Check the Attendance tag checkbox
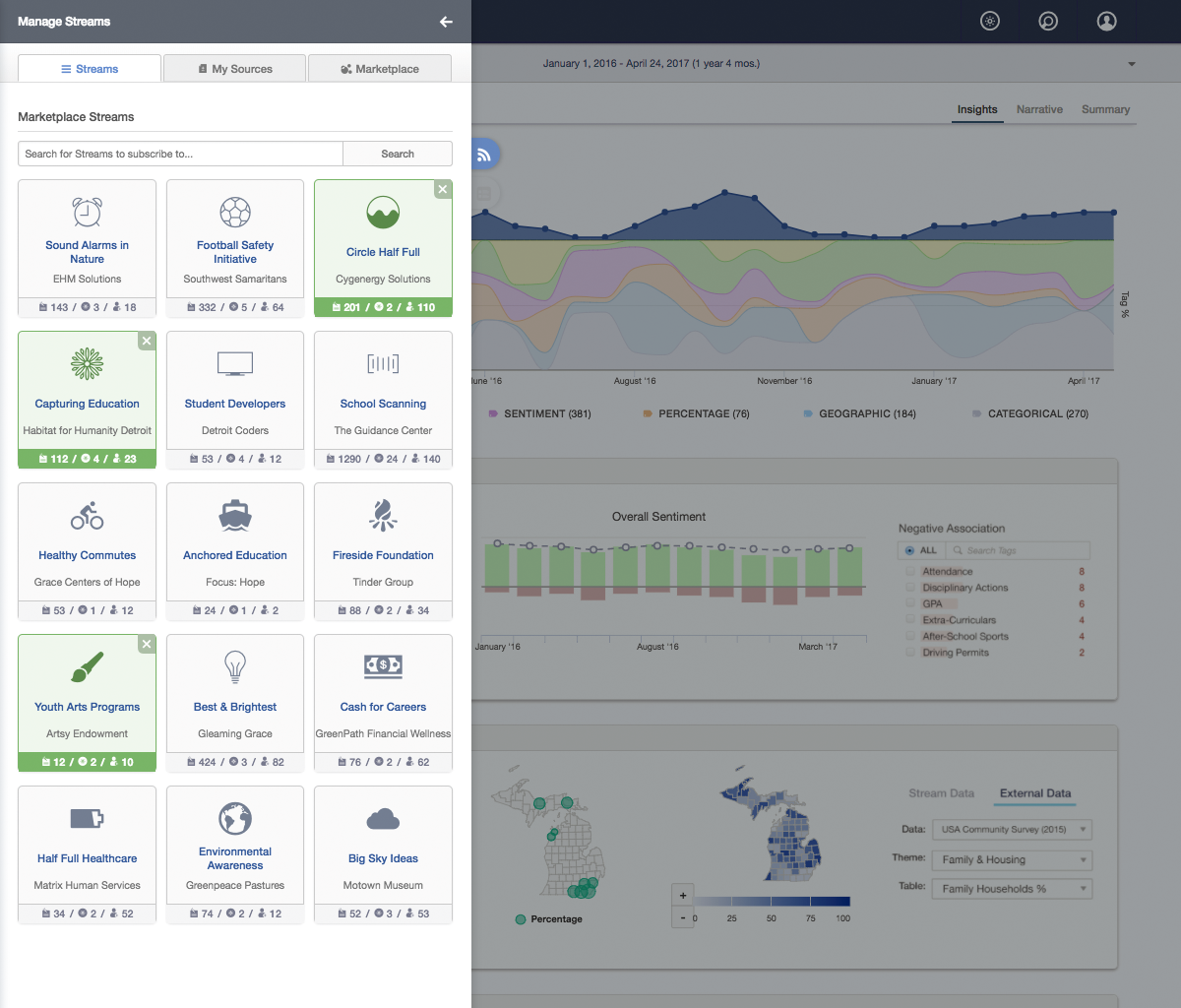 pyautogui.click(x=910, y=571)
